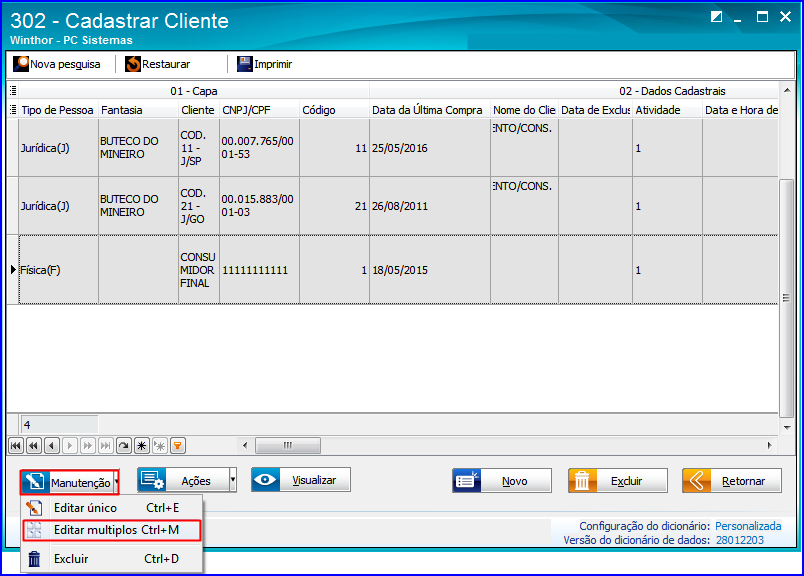Open column chooser icon beside Tipo de Pessoa
804x576 pixels.
pyautogui.click(x=13, y=110)
